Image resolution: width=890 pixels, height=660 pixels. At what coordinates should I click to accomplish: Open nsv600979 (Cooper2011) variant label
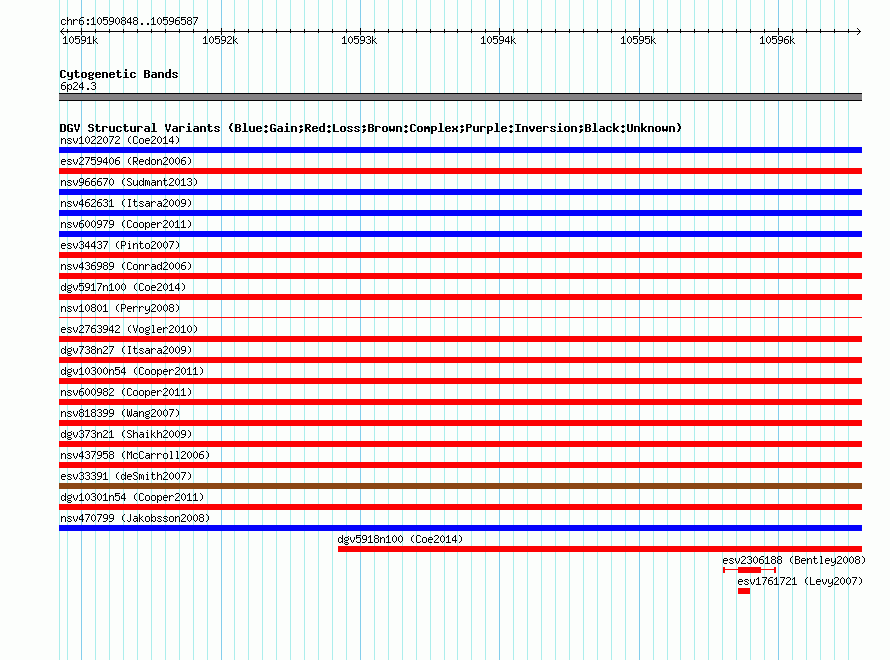coord(126,224)
